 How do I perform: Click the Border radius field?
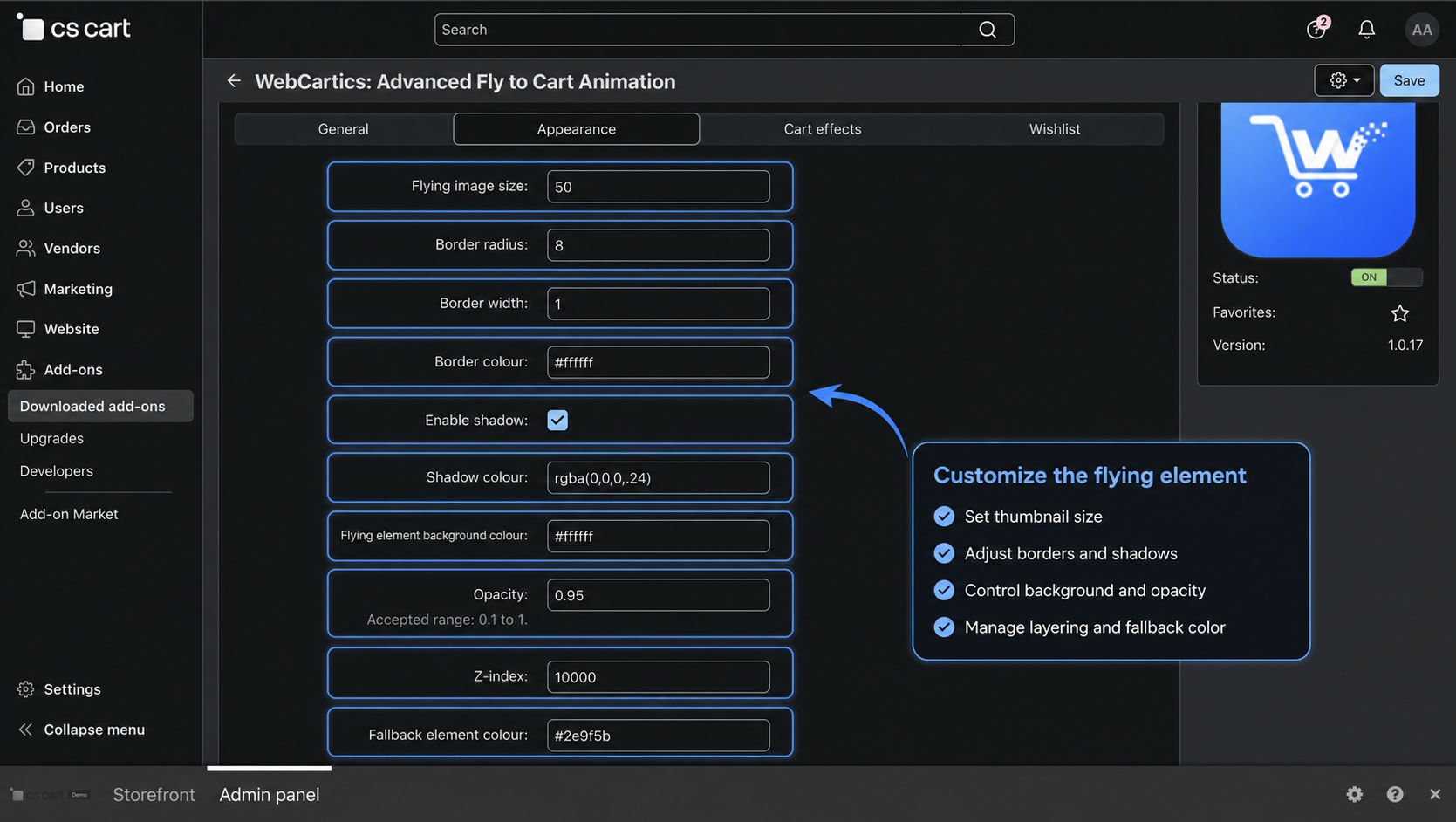[658, 245]
